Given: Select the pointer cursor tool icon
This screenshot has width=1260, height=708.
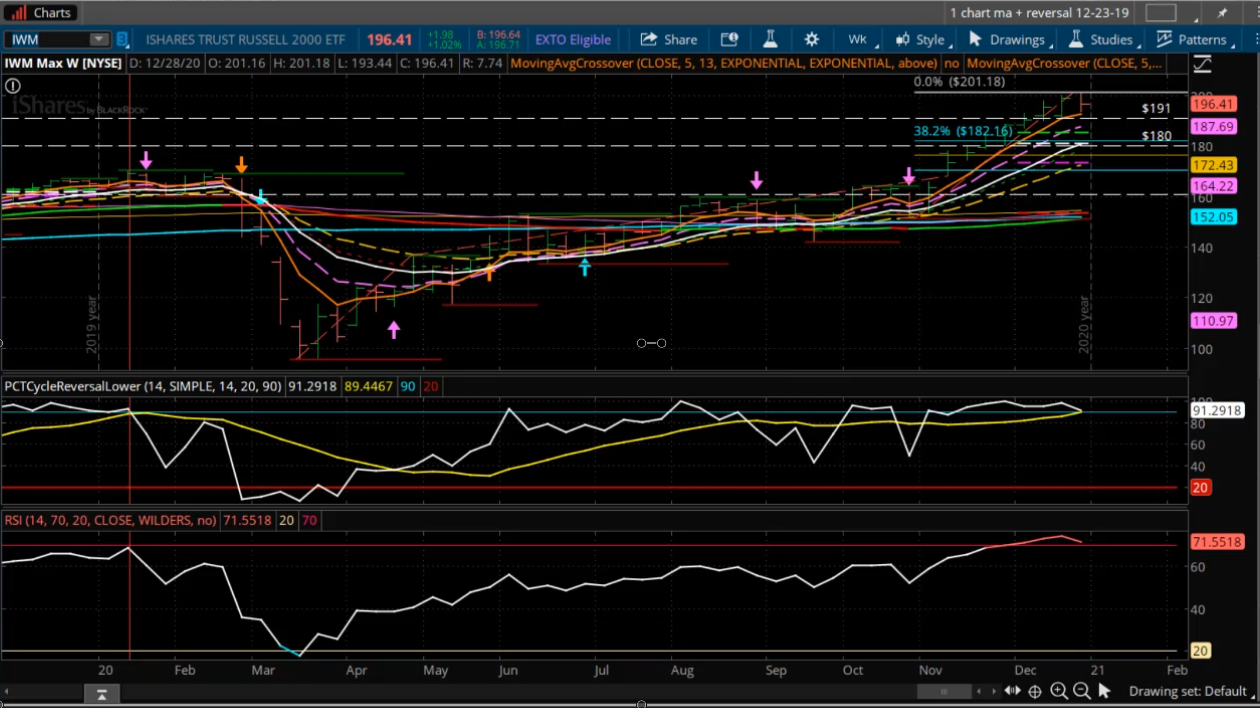Looking at the screenshot, I should point(1104,691).
